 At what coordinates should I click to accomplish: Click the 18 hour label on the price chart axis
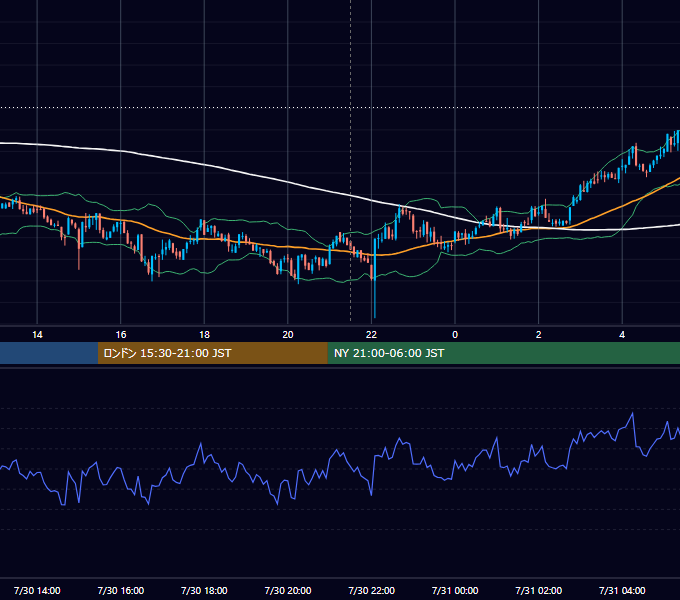click(x=204, y=335)
